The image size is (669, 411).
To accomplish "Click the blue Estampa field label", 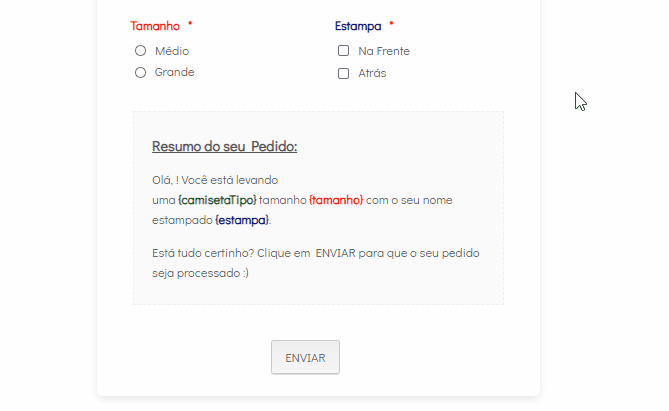I will tap(358, 26).
